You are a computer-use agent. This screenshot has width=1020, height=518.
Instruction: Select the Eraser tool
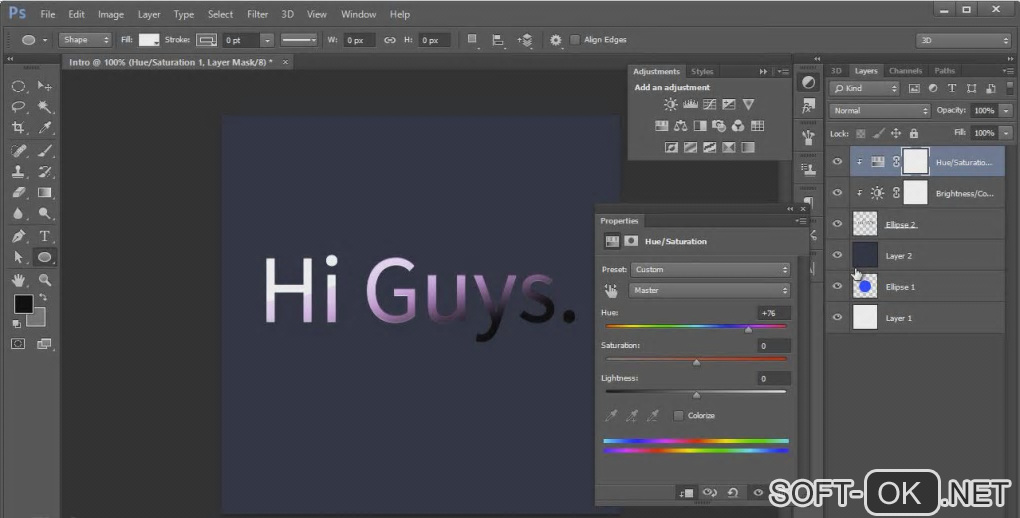point(18,193)
